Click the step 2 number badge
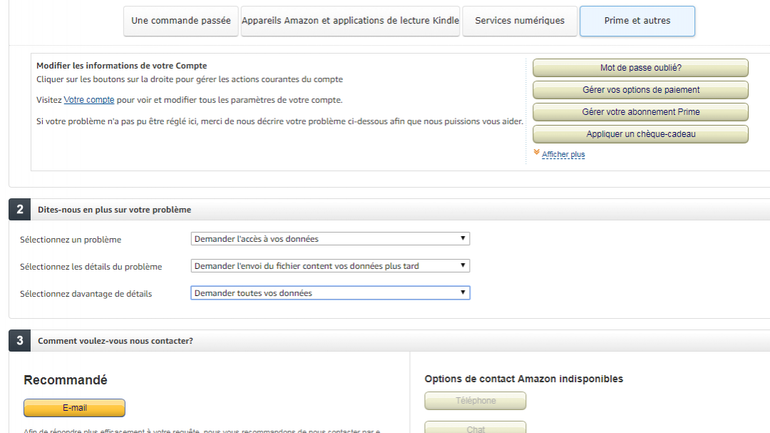 tap(18, 209)
